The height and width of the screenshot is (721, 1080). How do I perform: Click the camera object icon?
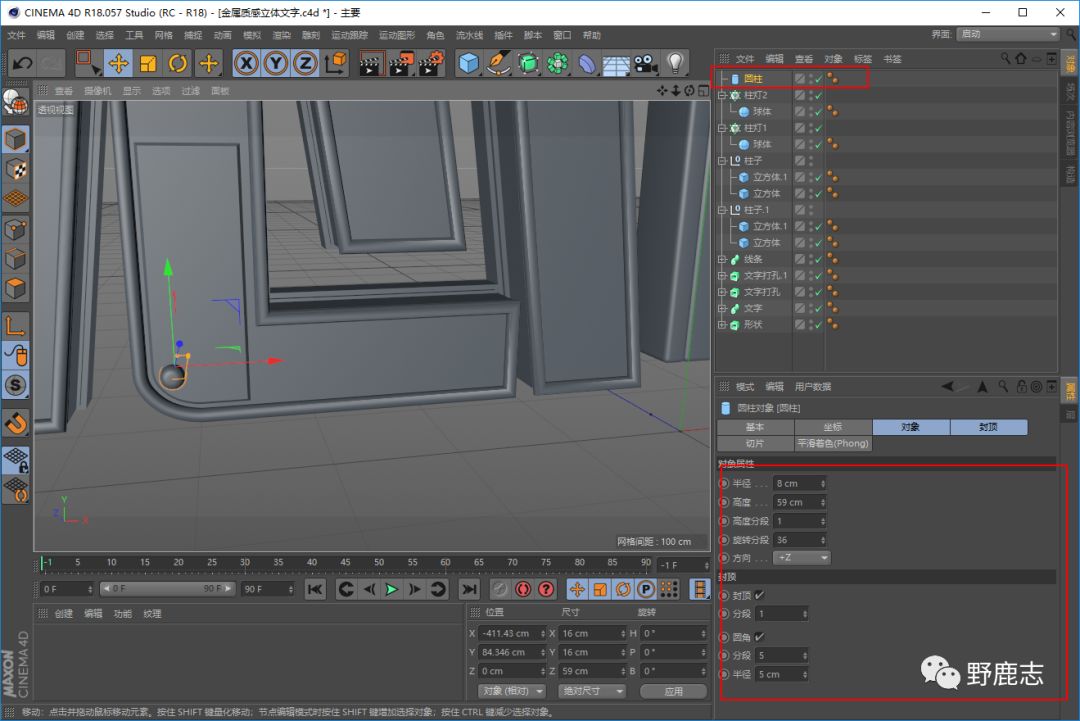pos(646,64)
